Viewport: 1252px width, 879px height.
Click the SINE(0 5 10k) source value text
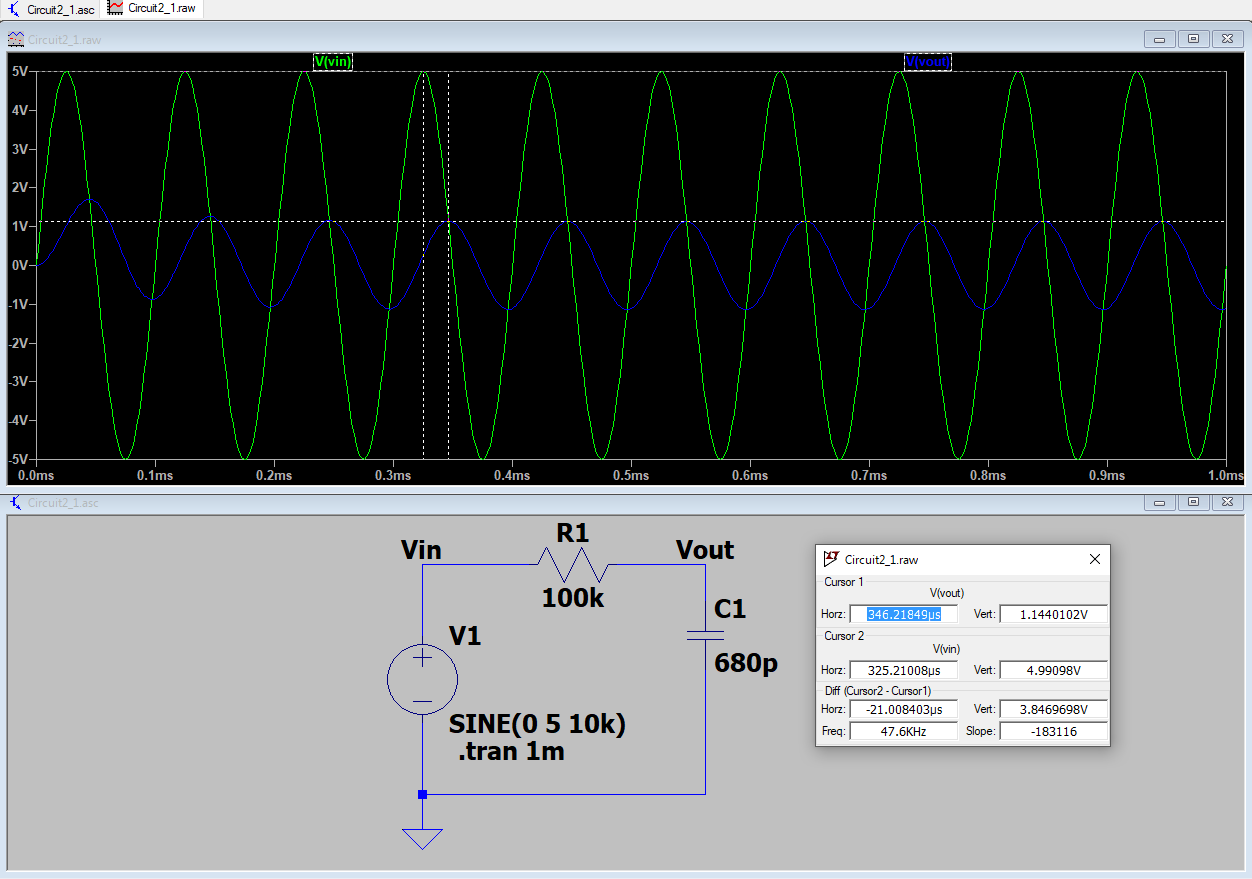click(537, 725)
